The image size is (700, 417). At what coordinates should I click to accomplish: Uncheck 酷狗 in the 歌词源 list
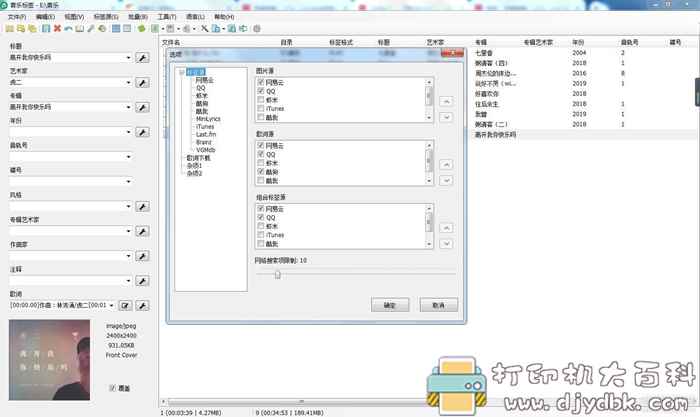tap(261, 171)
